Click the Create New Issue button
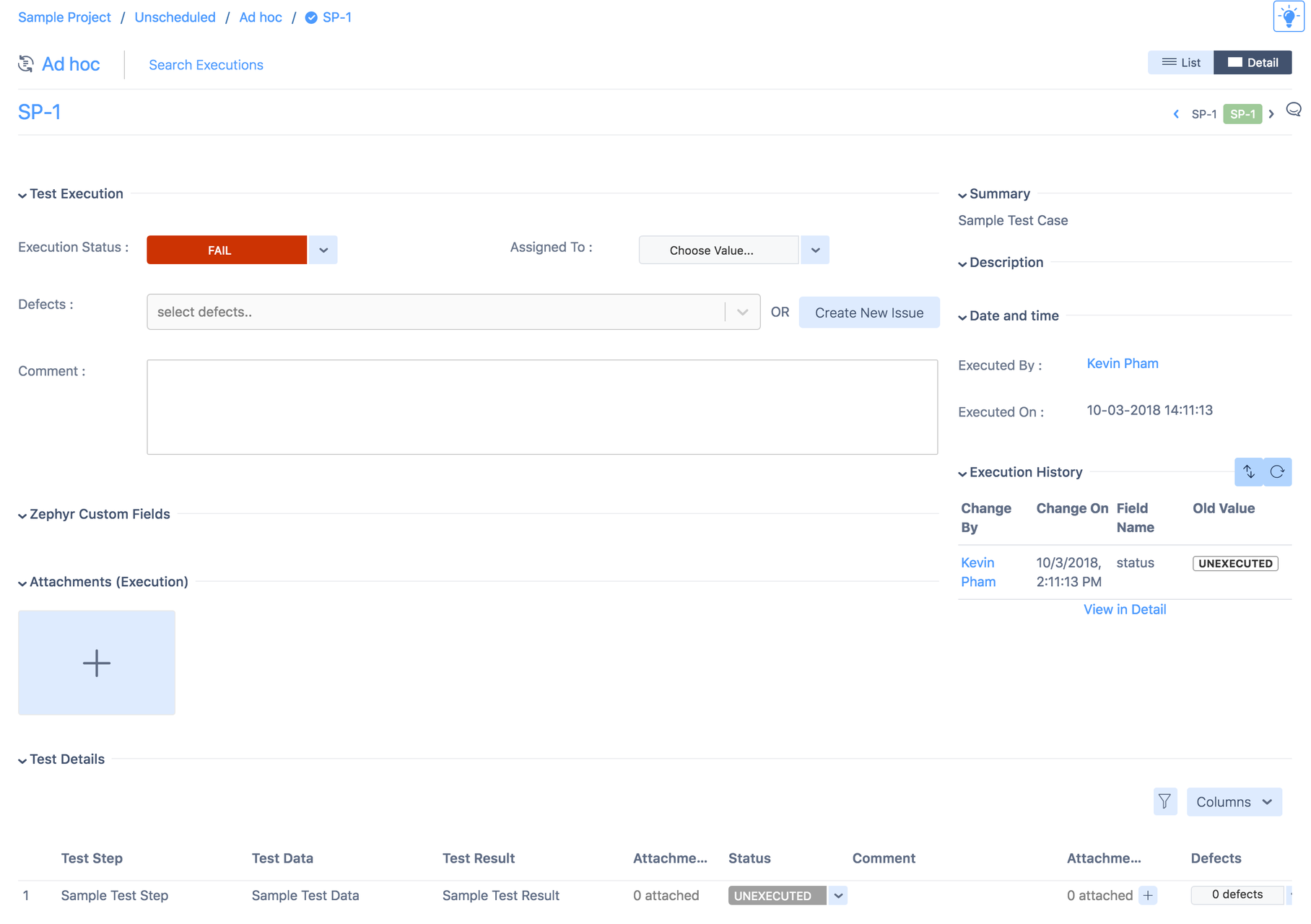The height and width of the screenshot is (924, 1311). [868, 313]
